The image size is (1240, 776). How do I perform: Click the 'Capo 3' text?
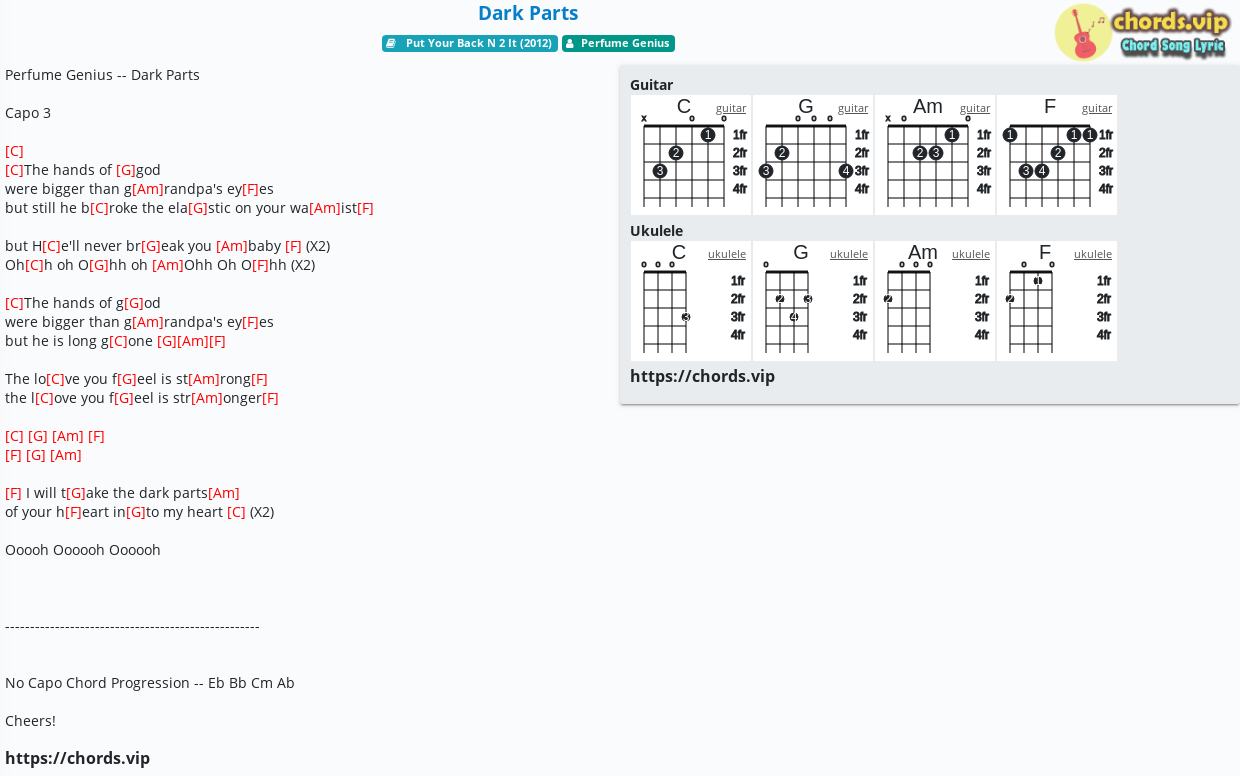coord(28,113)
